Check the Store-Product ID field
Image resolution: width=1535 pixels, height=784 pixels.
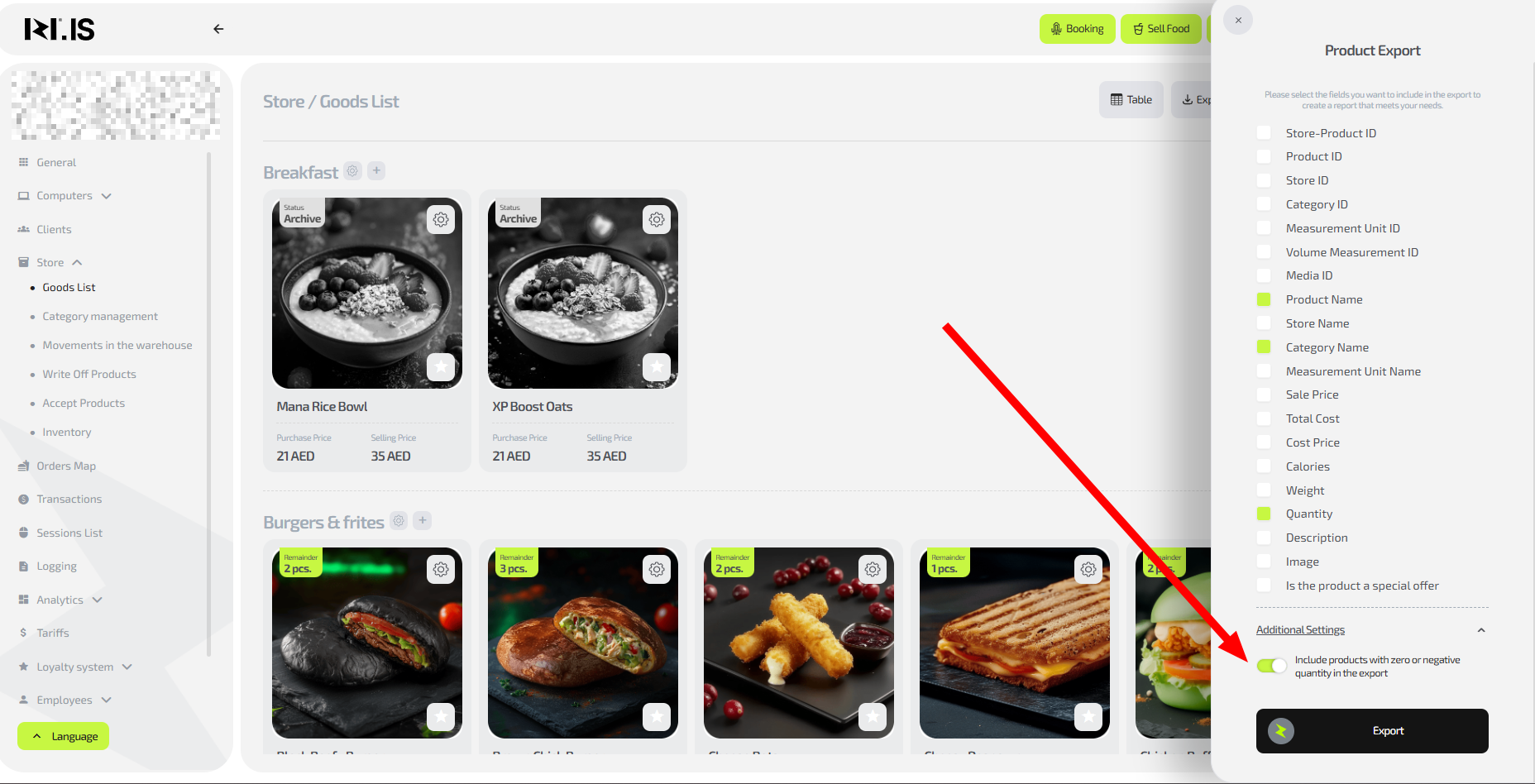1264,133
